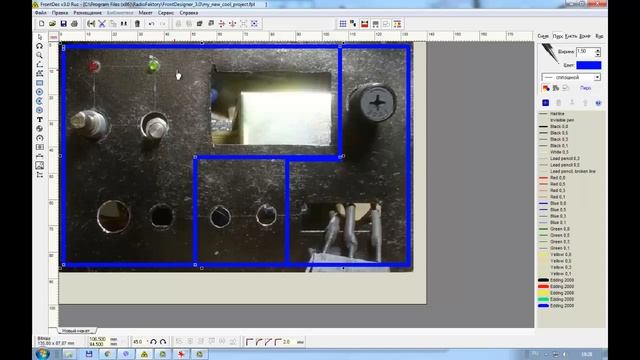640x360 pixels.
Task: Click the New file icon
Action: (x=41, y=24)
